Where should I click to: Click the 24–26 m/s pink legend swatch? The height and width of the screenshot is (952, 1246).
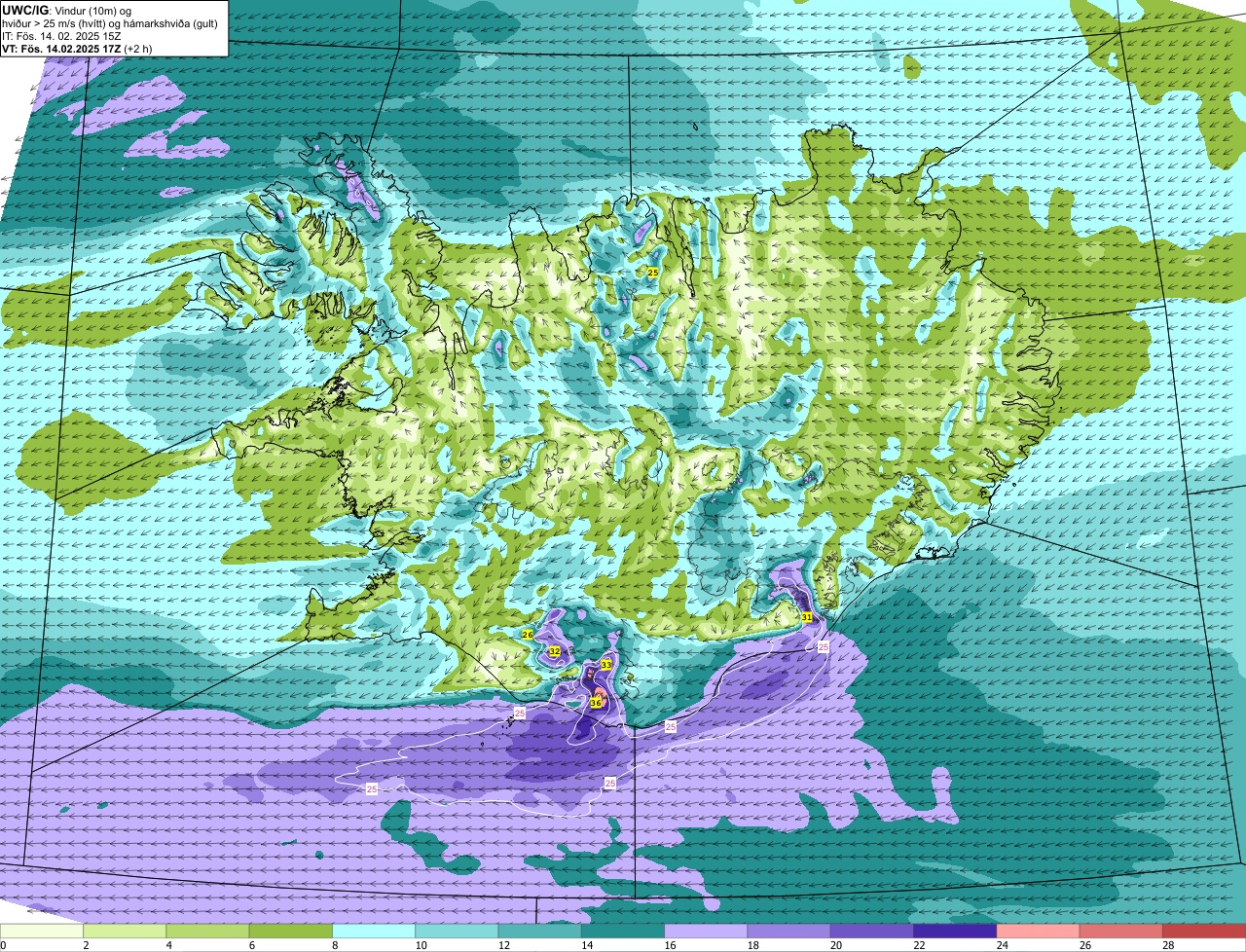point(1039,931)
